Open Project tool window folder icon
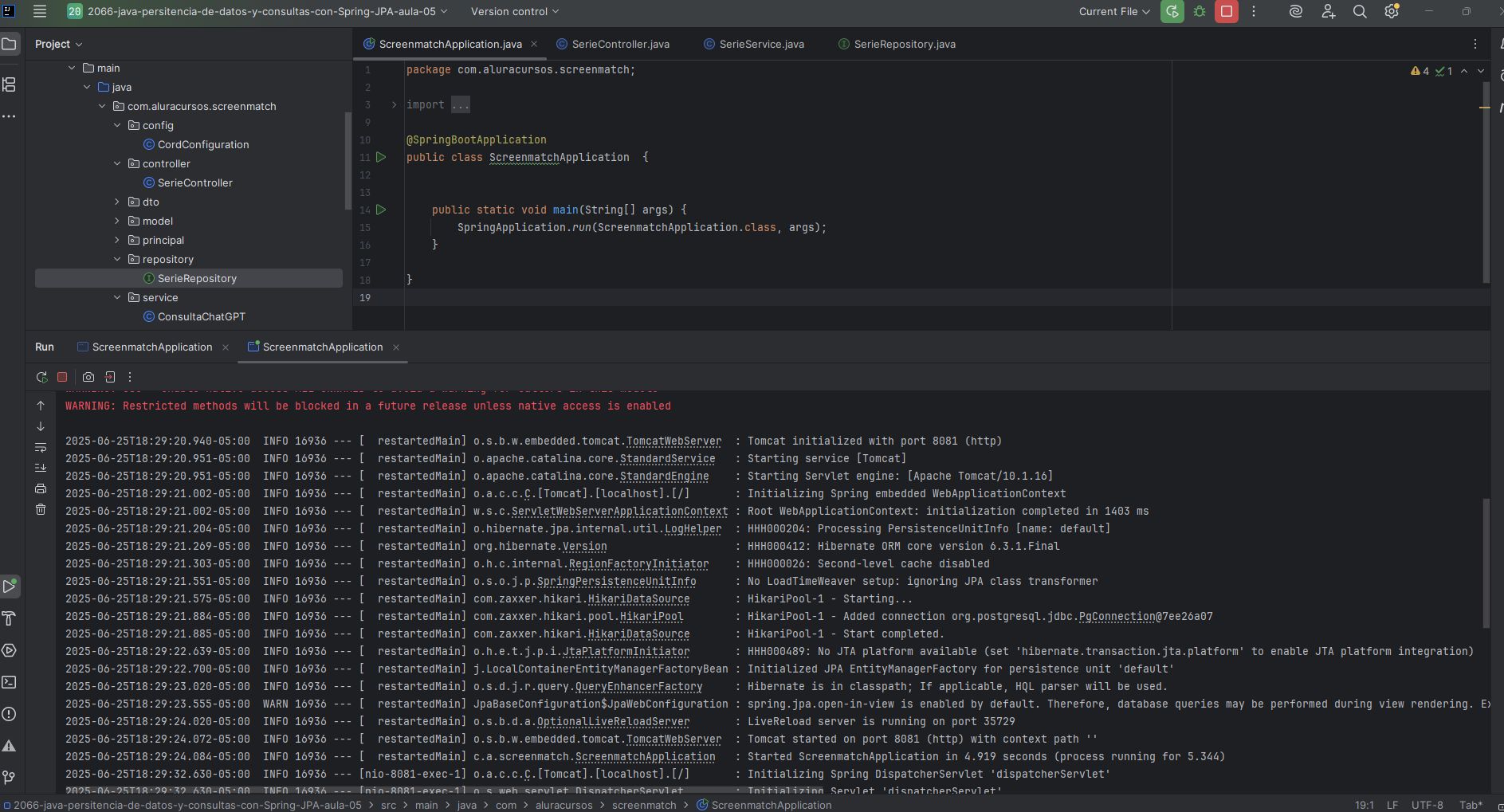The image size is (1504, 812). click(x=10, y=44)
